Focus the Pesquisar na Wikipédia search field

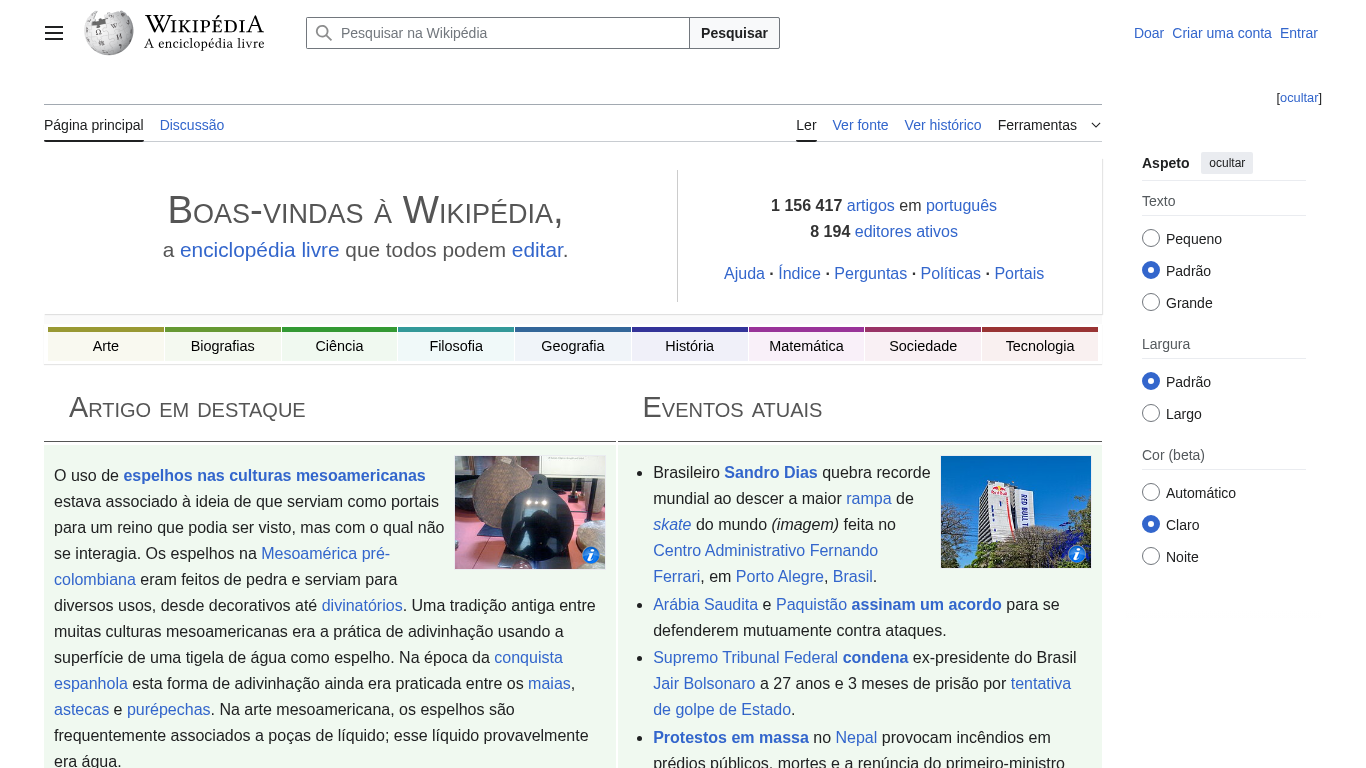pyautogui.click(x=510, y=33)
